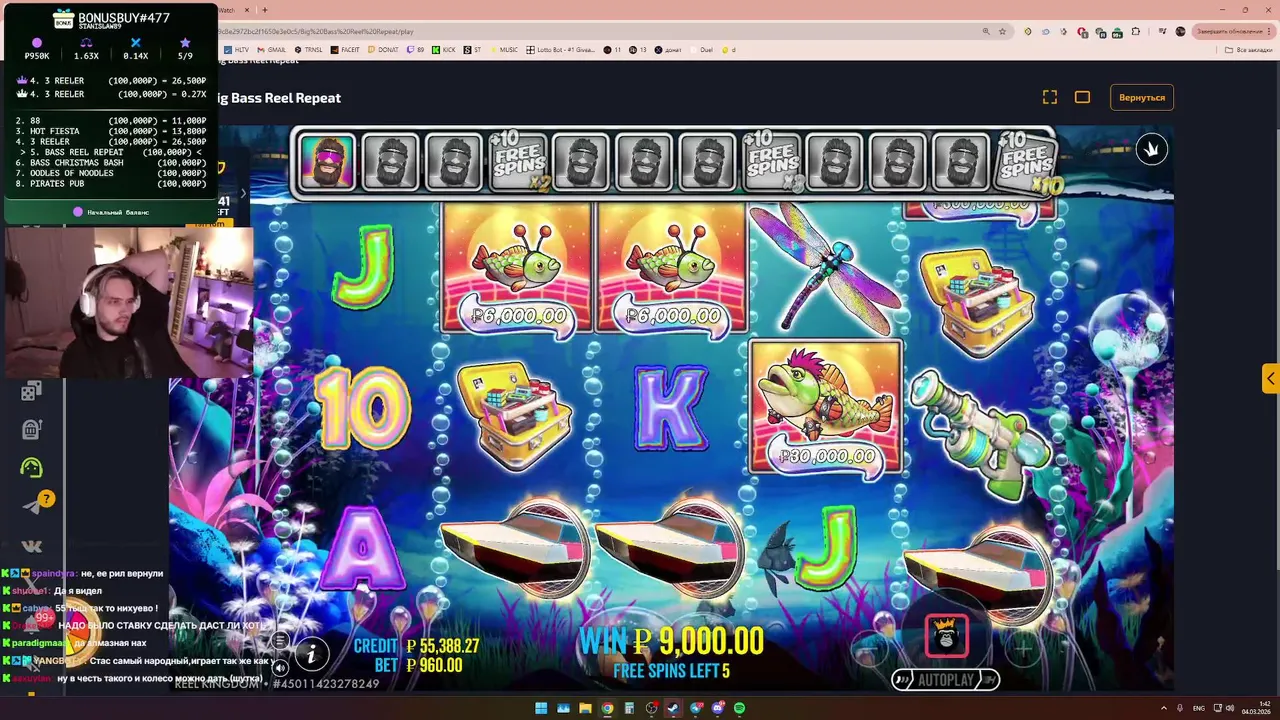Image resolution: width=1280 pixels, height=720 pixels.
Task: Open browser zoom magnifier icon
Action: (985, 31)
